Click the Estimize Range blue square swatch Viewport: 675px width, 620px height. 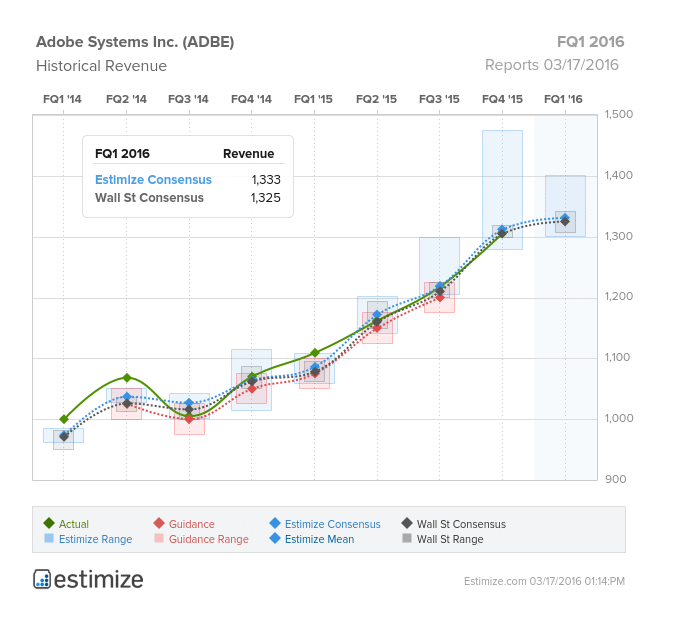tap(49, 538)
